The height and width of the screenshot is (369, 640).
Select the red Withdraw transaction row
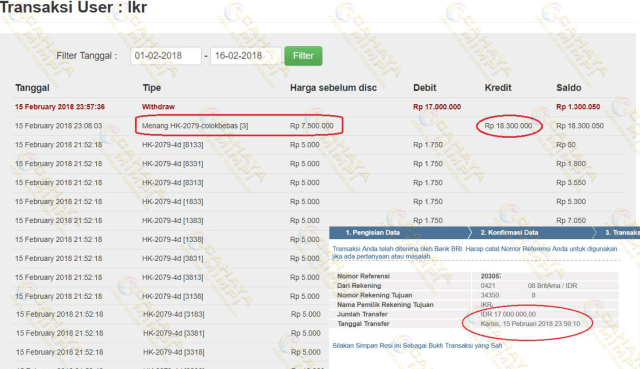tap(318, 107)
